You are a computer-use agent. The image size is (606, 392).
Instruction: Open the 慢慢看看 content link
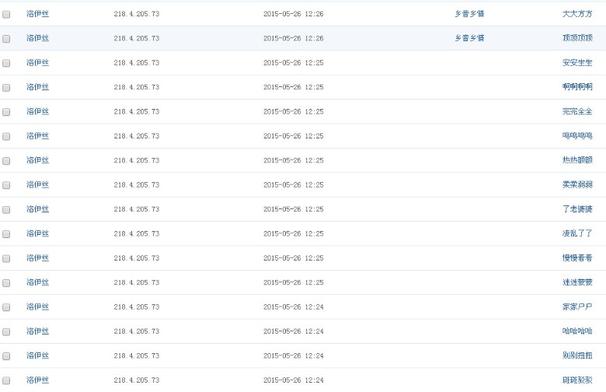(x=577, y=258)
